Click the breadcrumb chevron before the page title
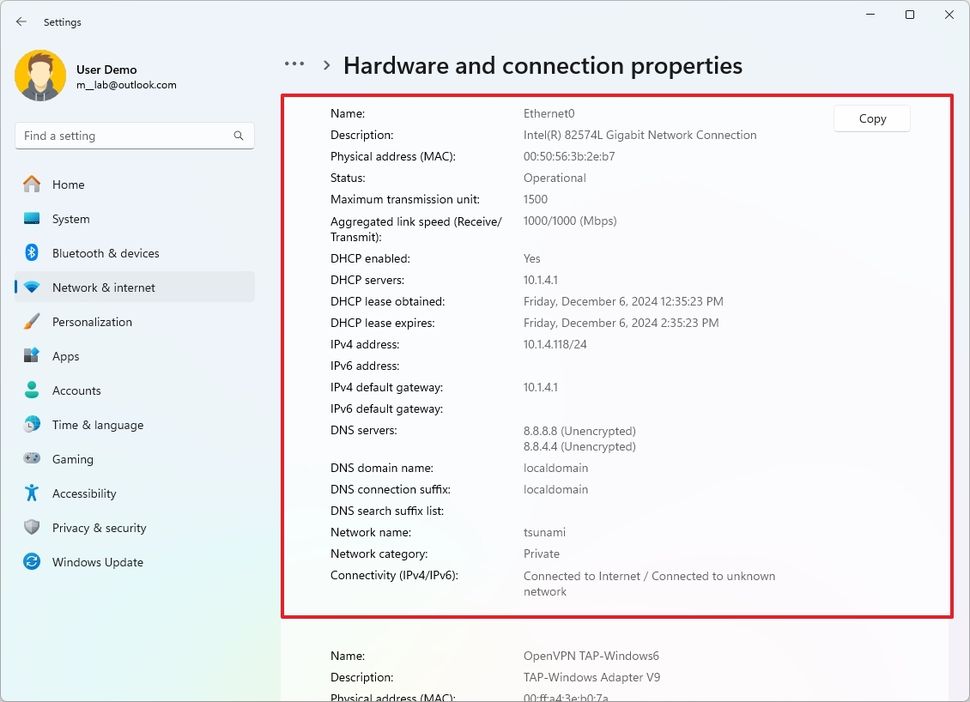The height and width of the screenshot is (702, 970). pos(326,65)
